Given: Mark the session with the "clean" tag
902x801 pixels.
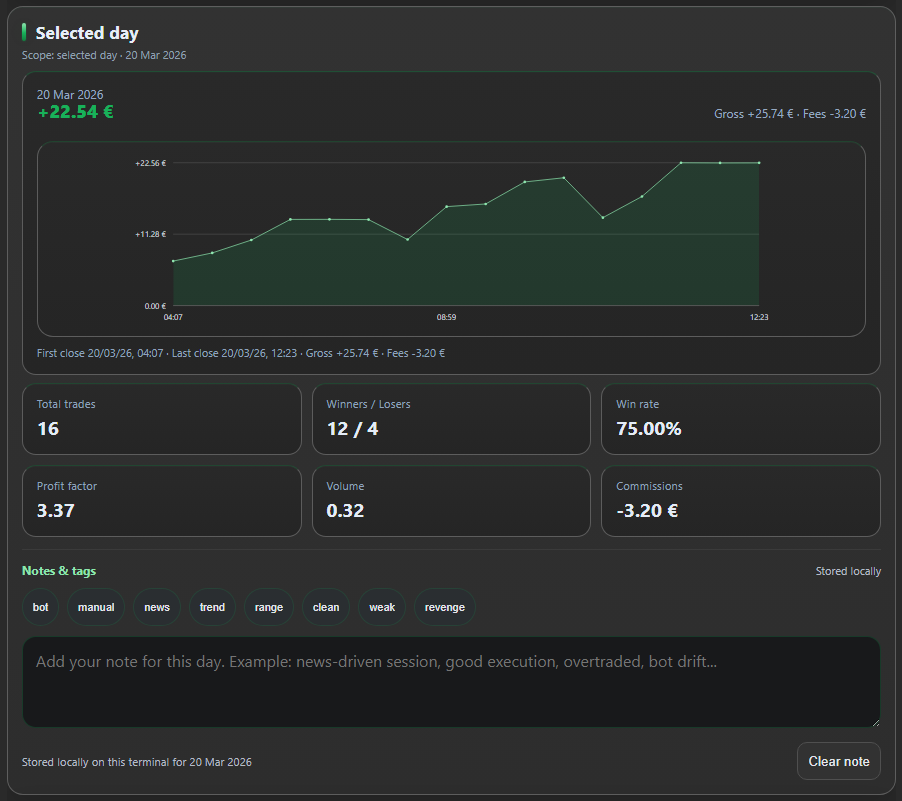Looking at the screenshot, I should 325,607.
